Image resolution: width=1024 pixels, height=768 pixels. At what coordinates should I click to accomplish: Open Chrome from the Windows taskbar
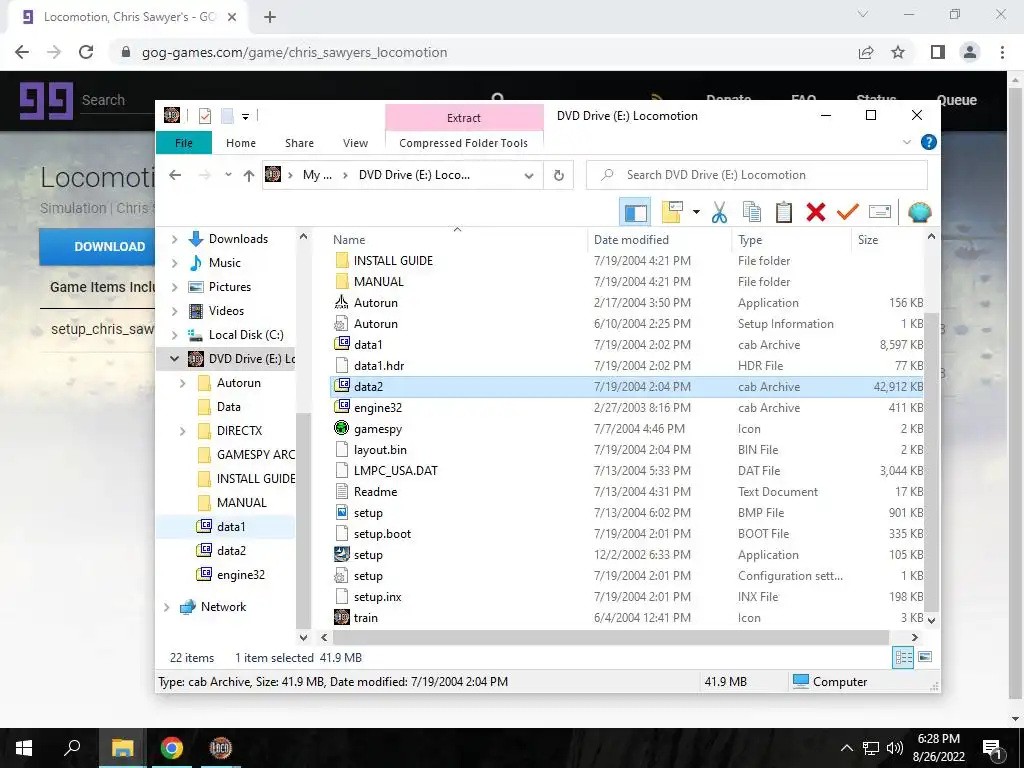(172, 748)
